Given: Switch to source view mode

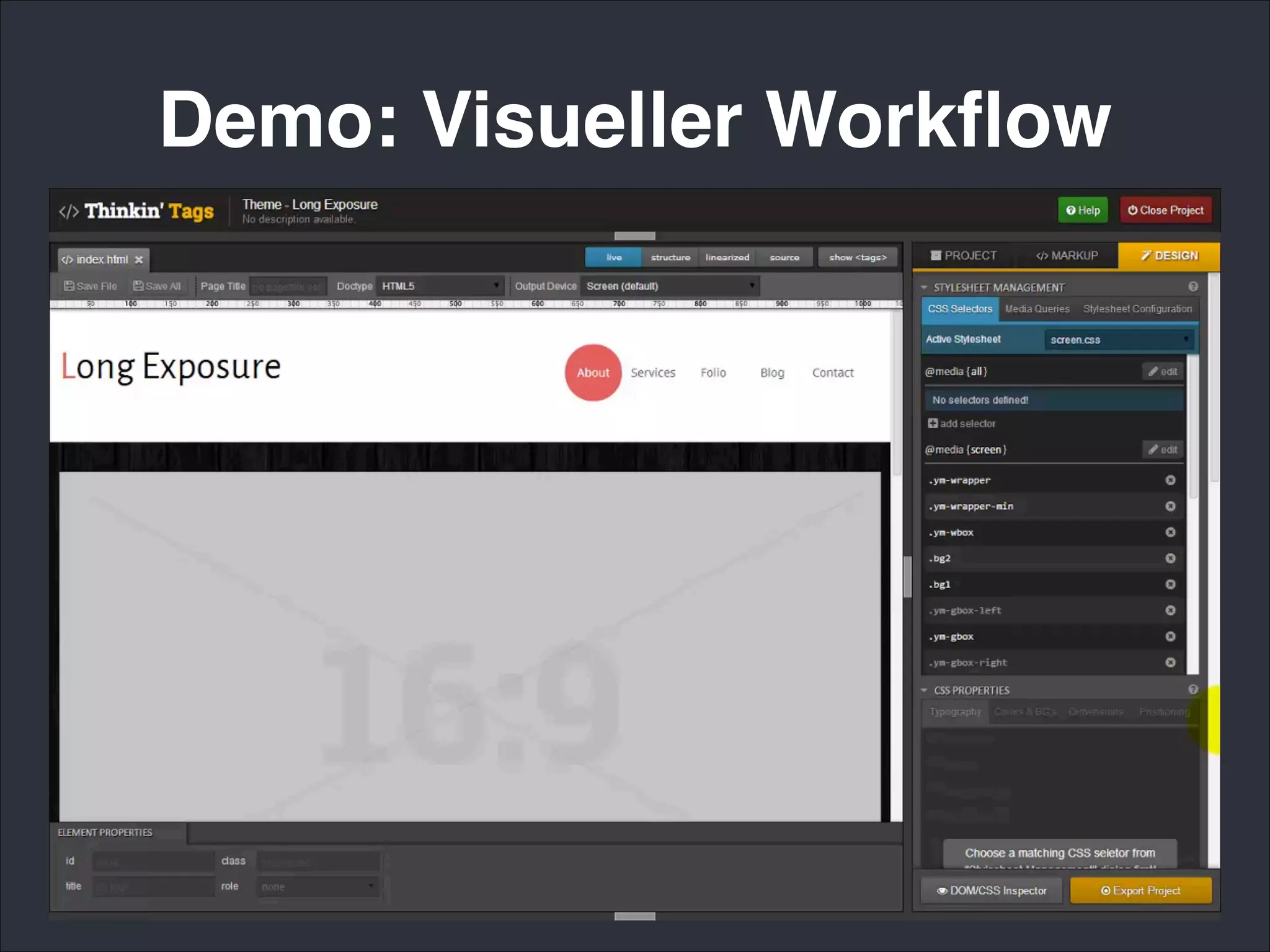Looking at the screenshot, I should (784, 257).
